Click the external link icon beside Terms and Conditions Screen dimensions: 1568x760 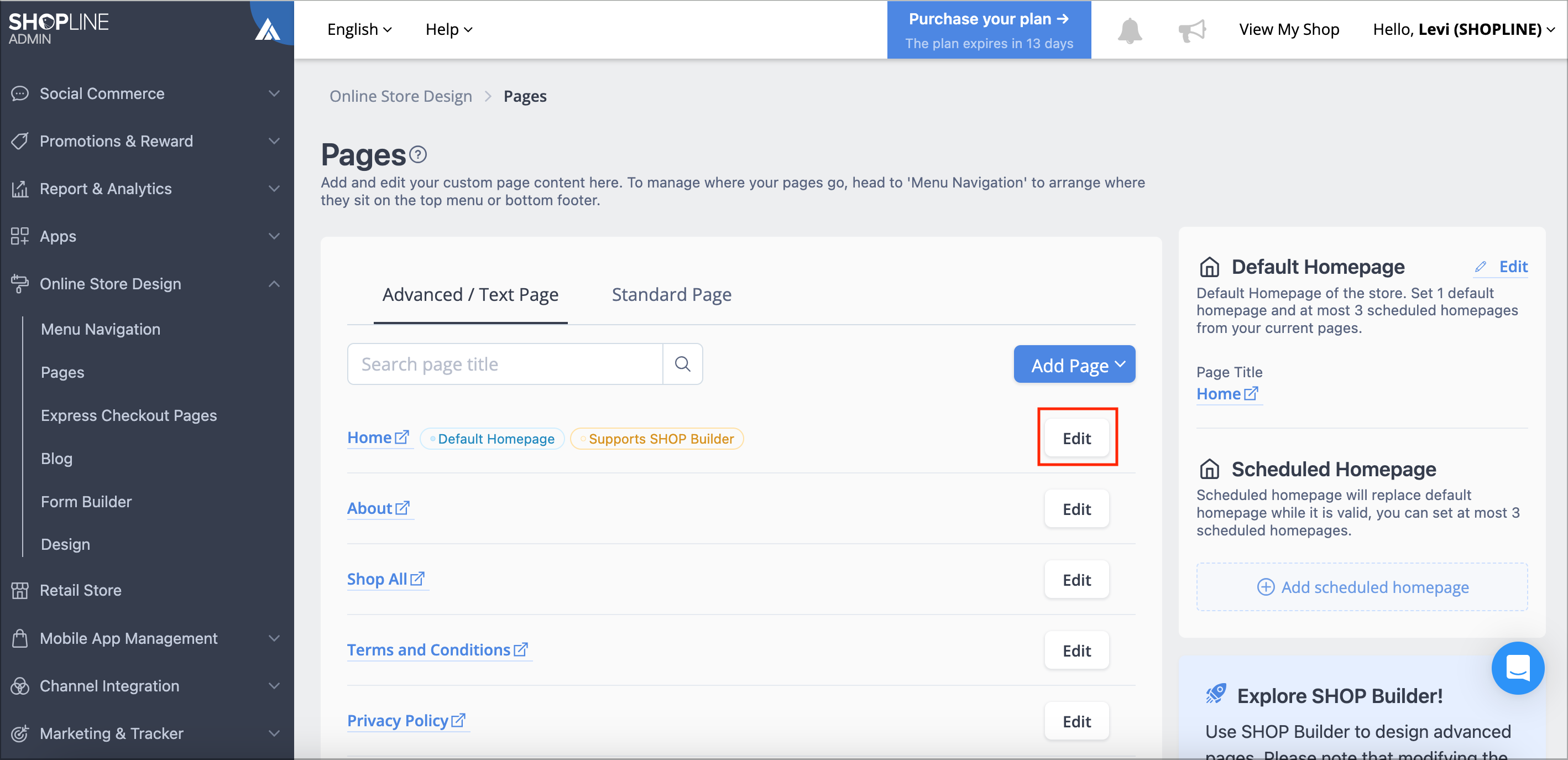point(520,650)
